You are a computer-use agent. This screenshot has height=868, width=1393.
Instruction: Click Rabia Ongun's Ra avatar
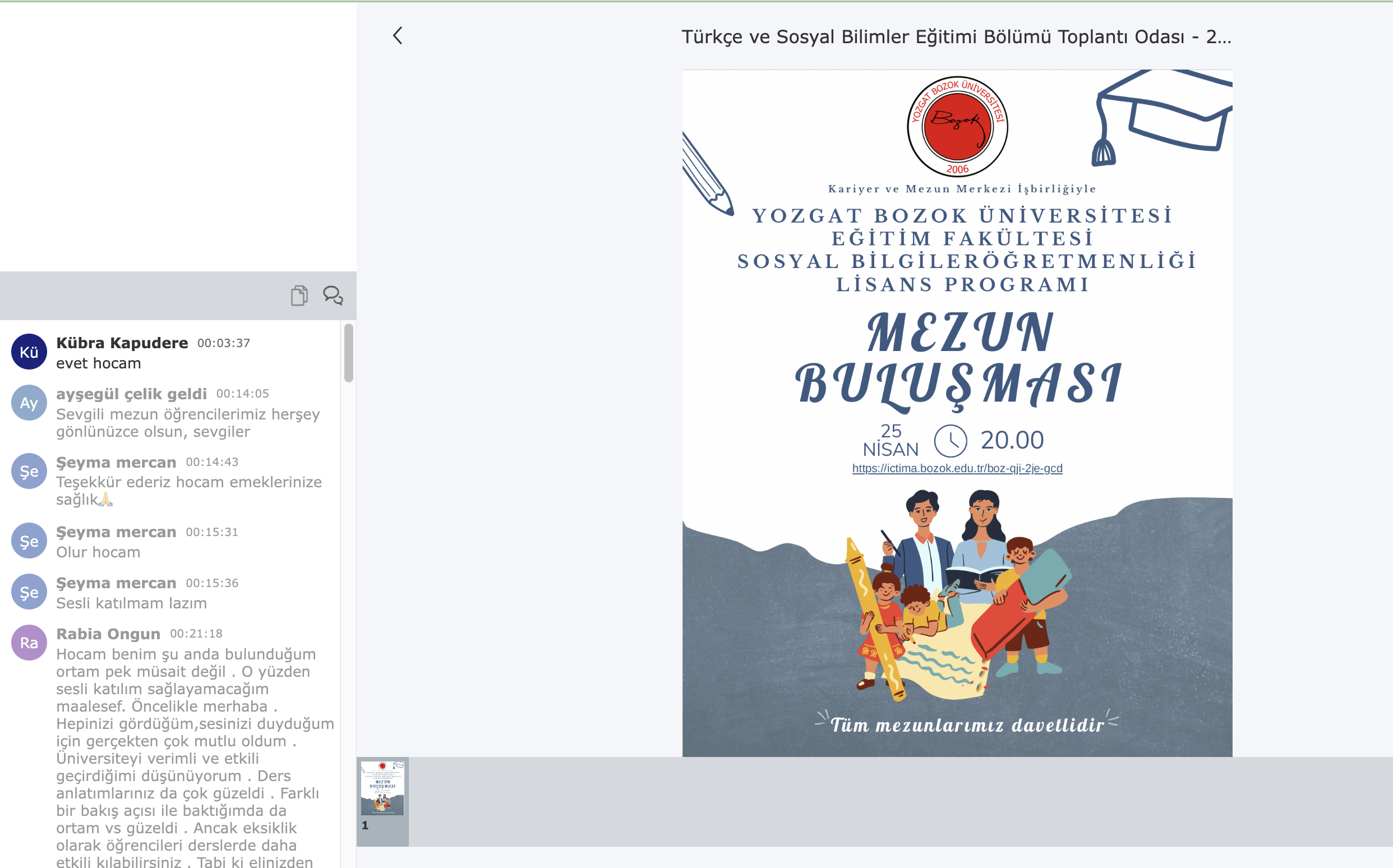coord(29,643)
